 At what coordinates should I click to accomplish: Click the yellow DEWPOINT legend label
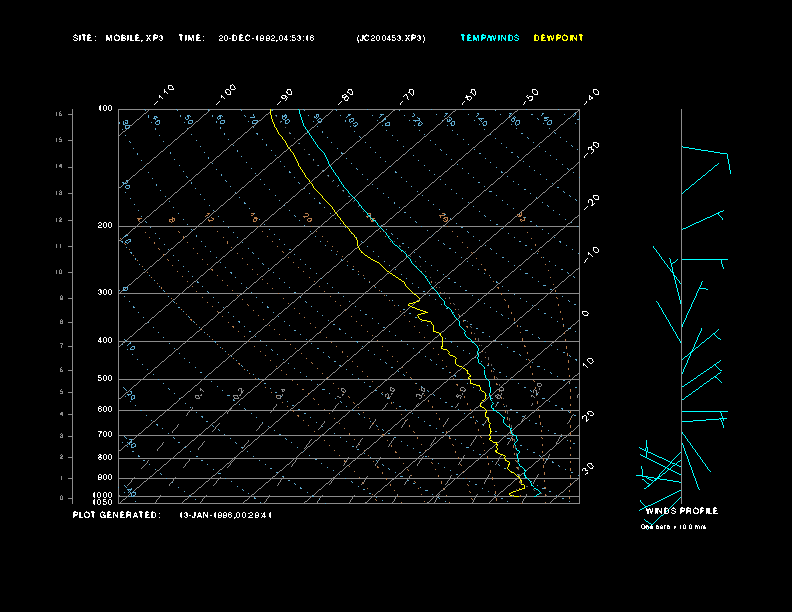[558, 38]
